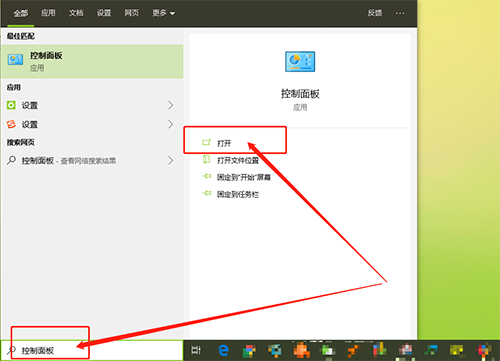Focus the 控制面板 search input field

[x=92, y=350]
